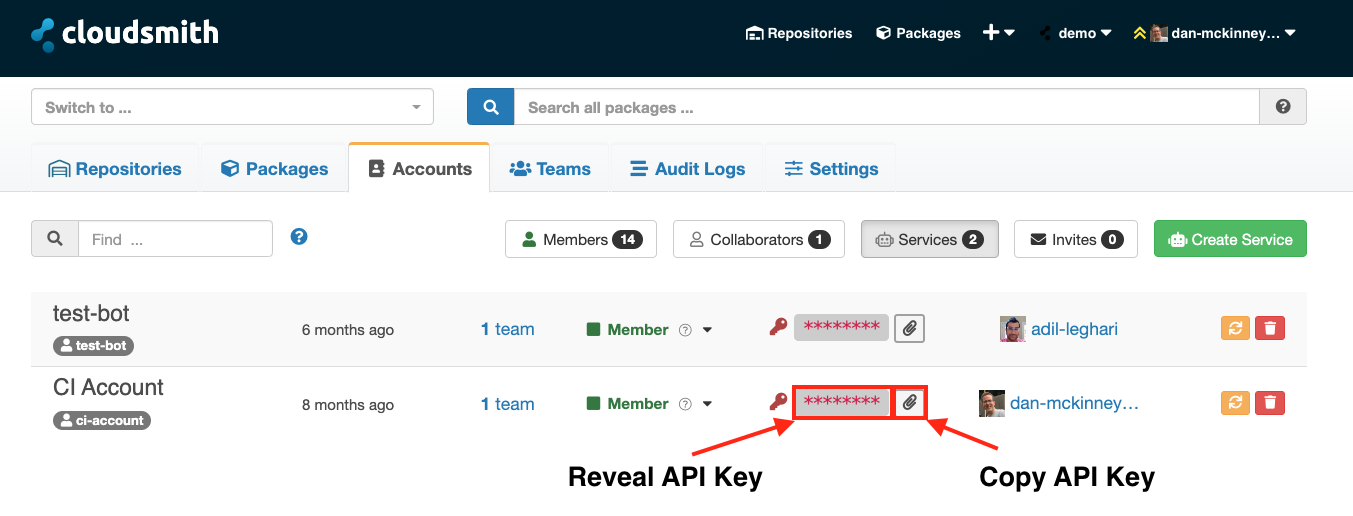Select the Accounts tab

419,169
